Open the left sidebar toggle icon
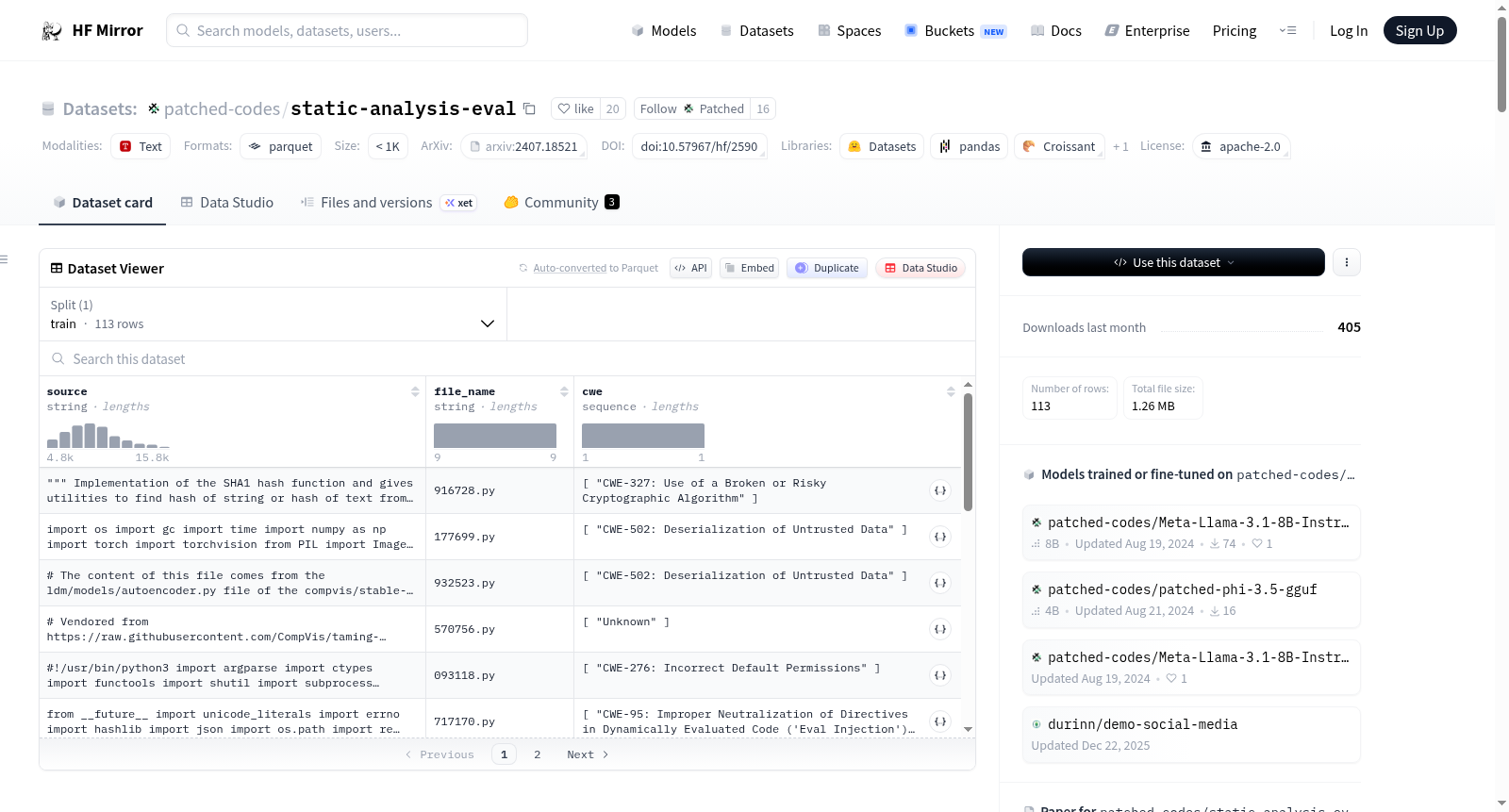This screenshot has height=812, width=1509. click(5, 259)
